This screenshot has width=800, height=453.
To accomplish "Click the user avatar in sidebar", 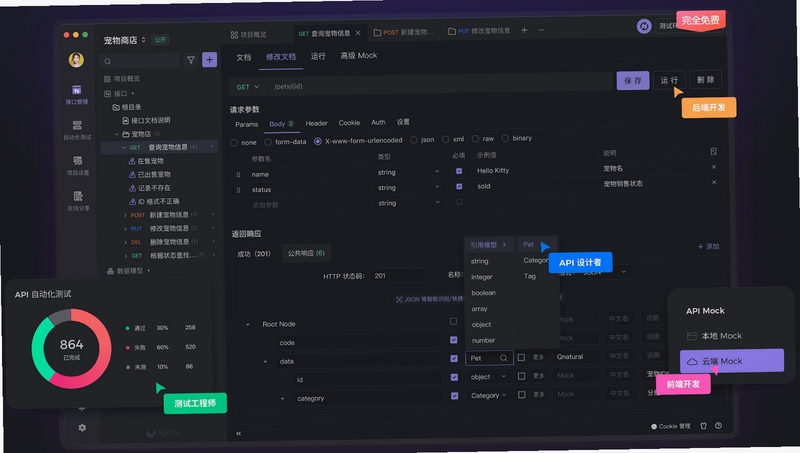I will click(x=76, y=60).
